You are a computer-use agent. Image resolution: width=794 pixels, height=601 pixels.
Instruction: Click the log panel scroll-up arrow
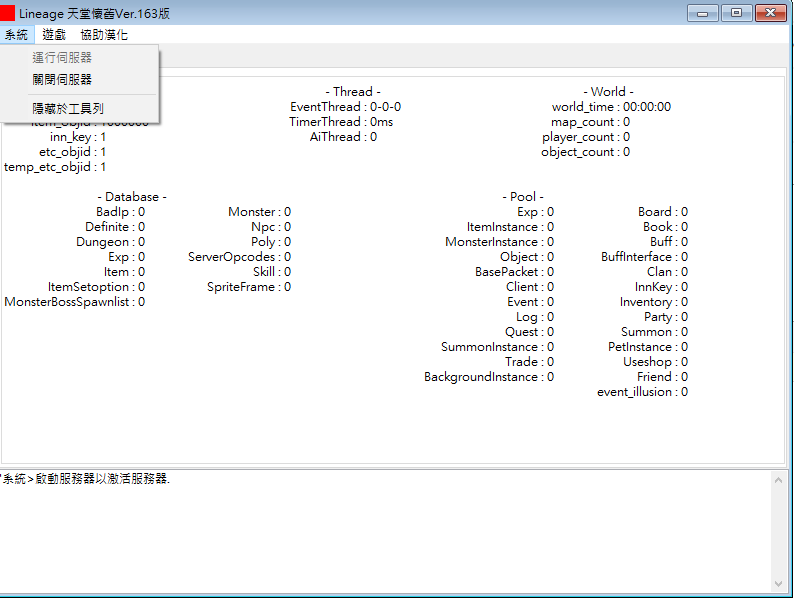pos(778,479)
